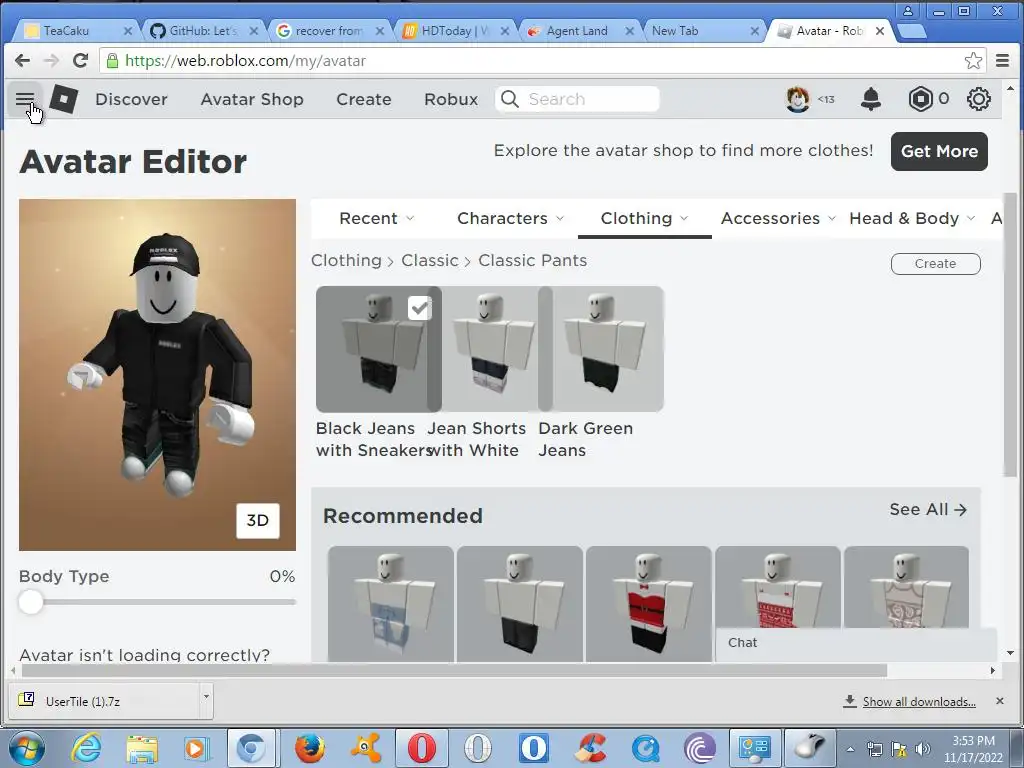Click the system clock in tray
Viewport: 1024px width, 768px height.
pos(973,749)
